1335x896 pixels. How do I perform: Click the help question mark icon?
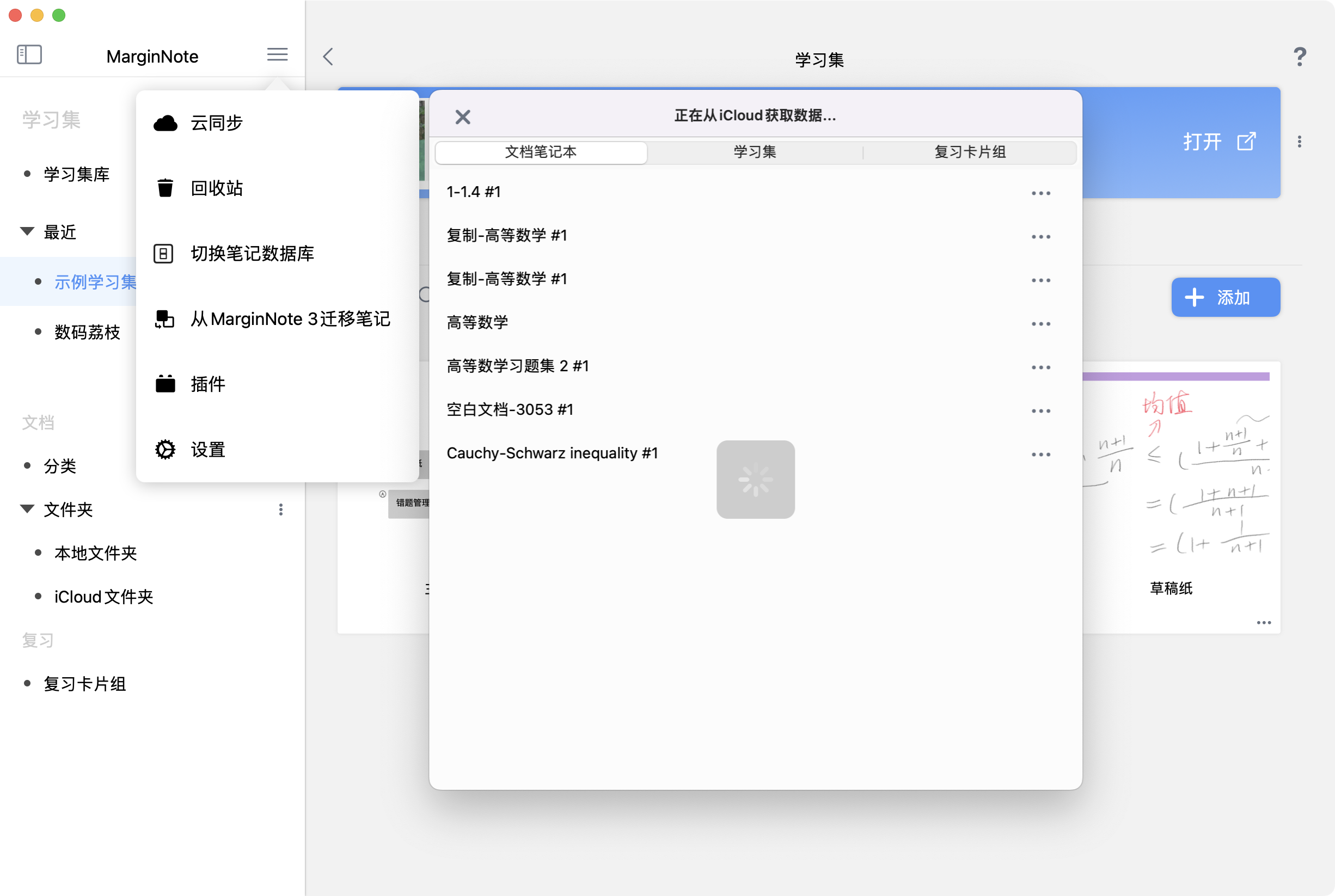1300,57
